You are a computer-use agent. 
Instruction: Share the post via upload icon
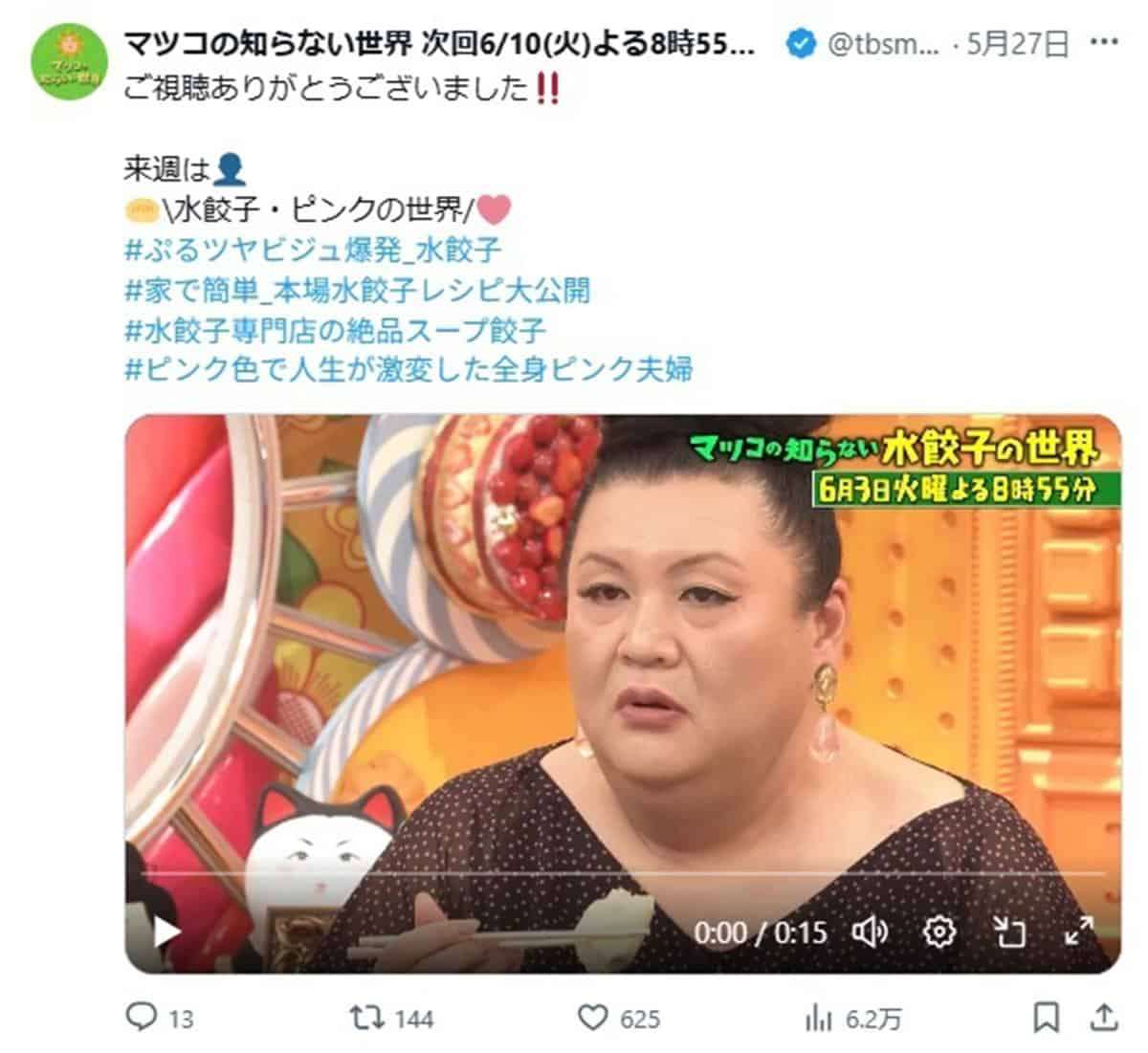[1103, 1018]
